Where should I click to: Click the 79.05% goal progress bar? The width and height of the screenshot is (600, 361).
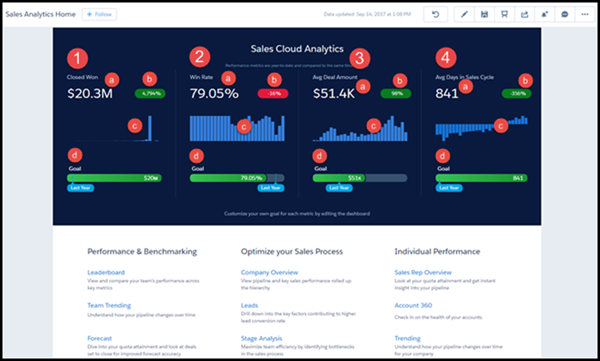(x=237, y=178)
